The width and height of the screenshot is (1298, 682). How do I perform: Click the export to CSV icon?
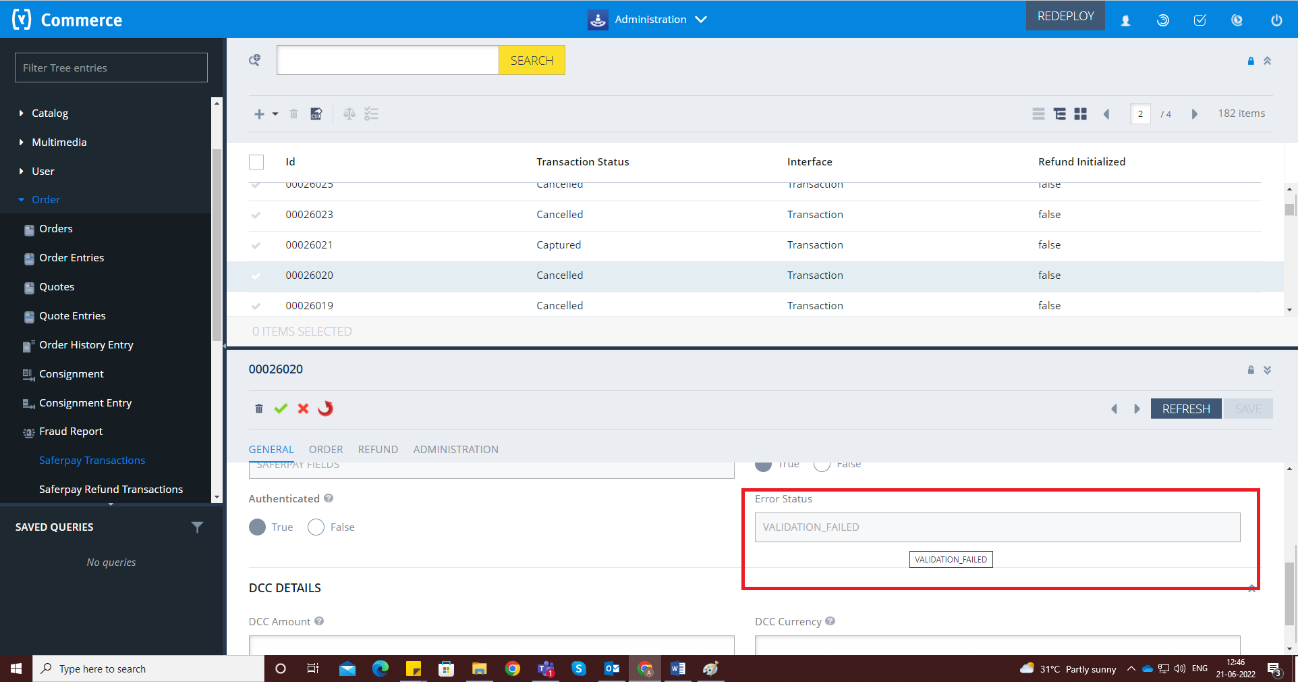[x=316, y=114]
